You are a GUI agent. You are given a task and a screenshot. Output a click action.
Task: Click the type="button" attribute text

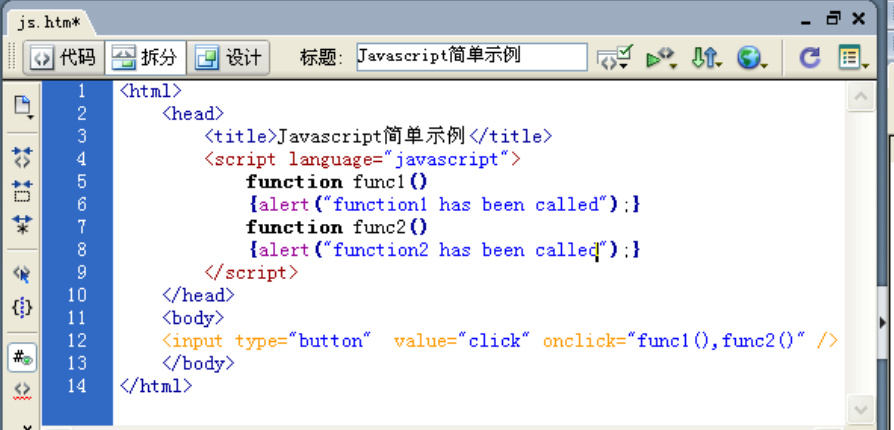(x=303, y=341)
